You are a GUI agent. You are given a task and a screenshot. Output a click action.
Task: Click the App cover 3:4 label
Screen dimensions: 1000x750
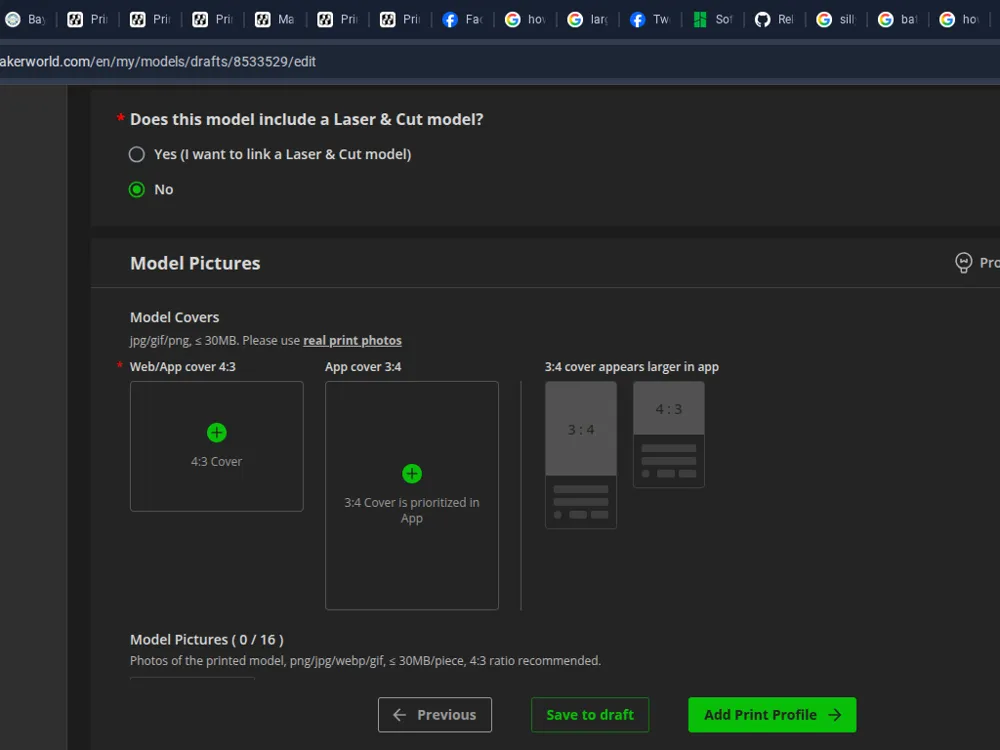point(363,367)
